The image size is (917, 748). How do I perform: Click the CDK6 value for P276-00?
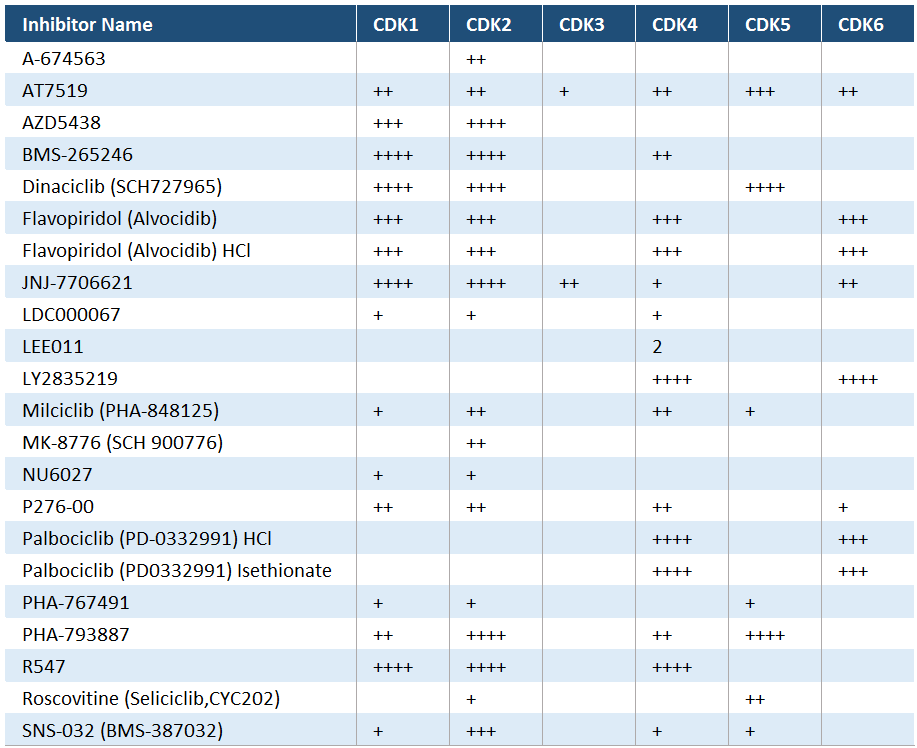[843, 508]
